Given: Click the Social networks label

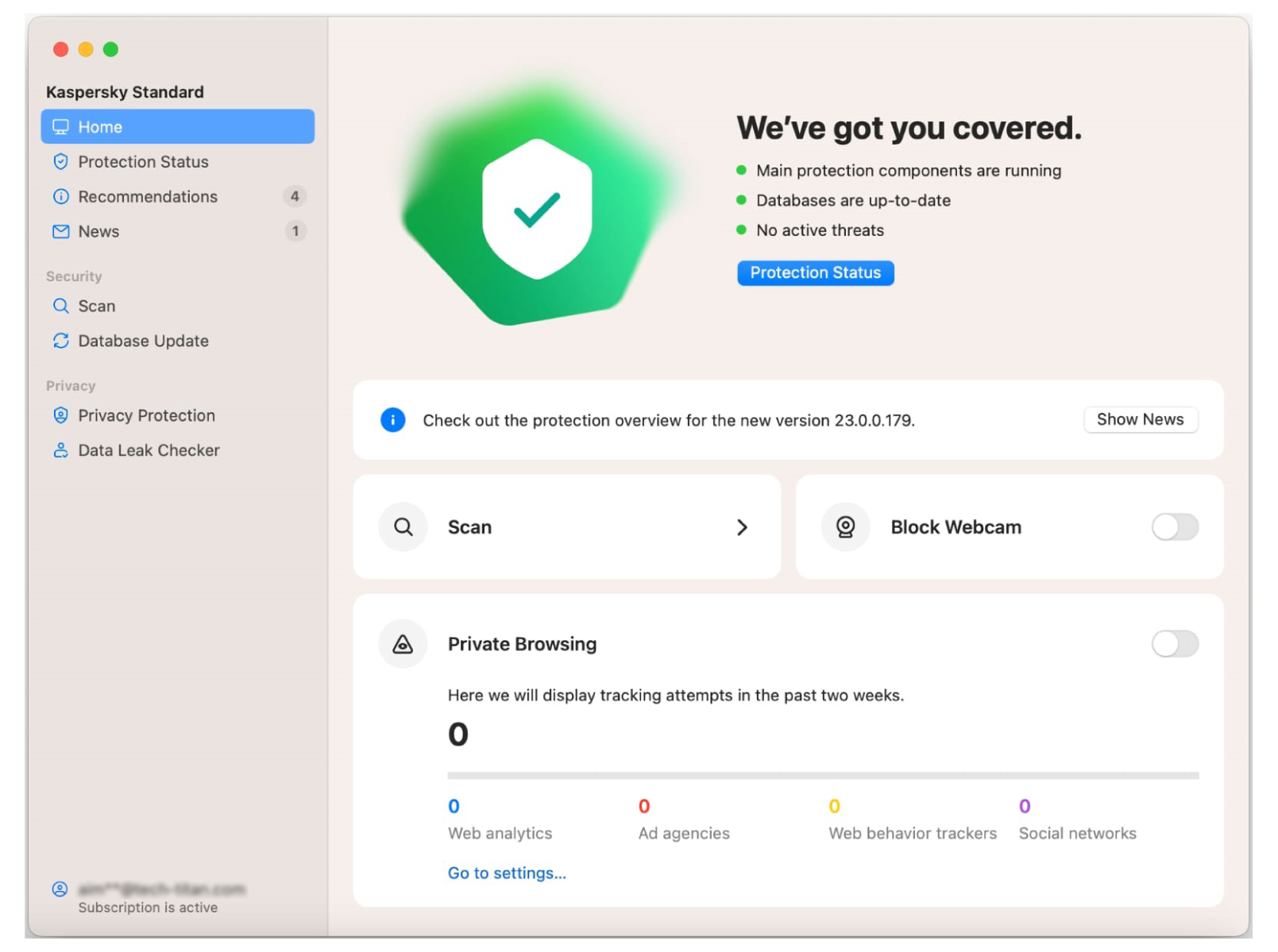Looking at the screenshot, I should 1077,833.
